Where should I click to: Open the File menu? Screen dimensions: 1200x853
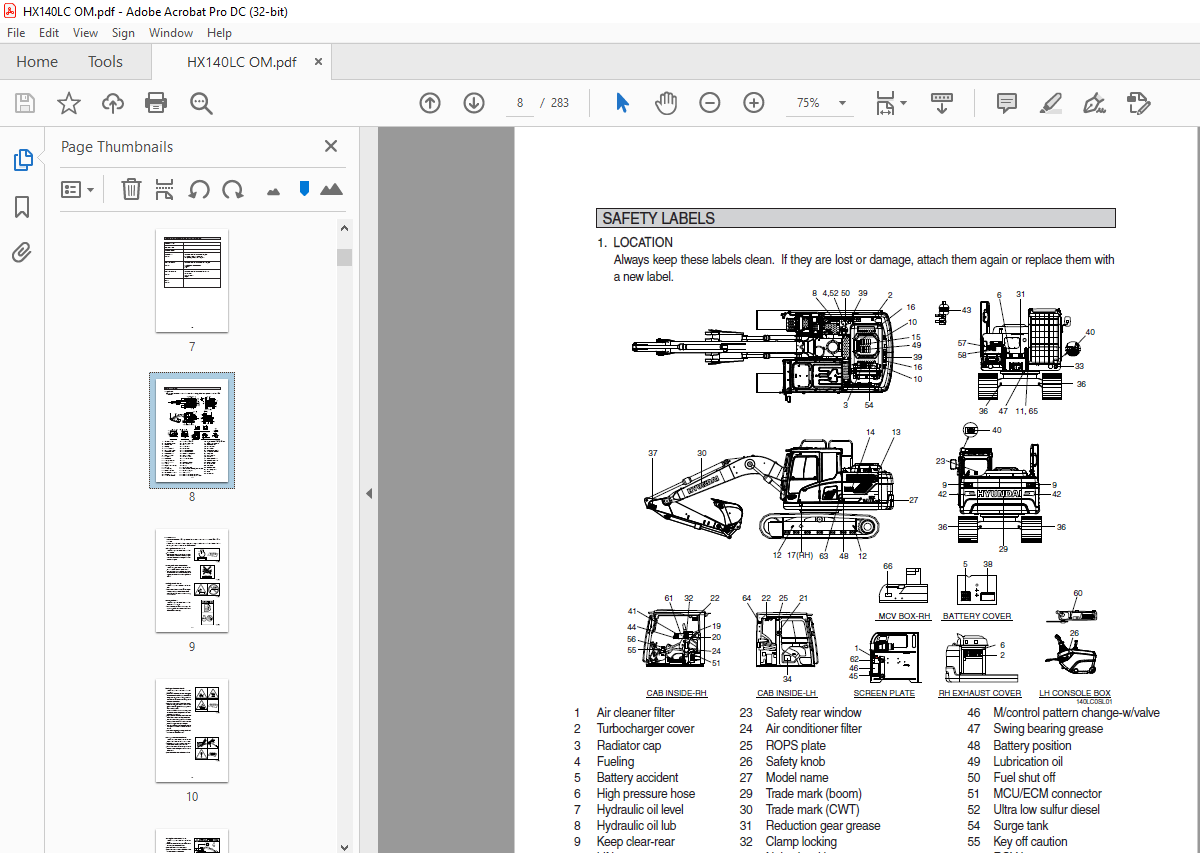click(16, 33)
